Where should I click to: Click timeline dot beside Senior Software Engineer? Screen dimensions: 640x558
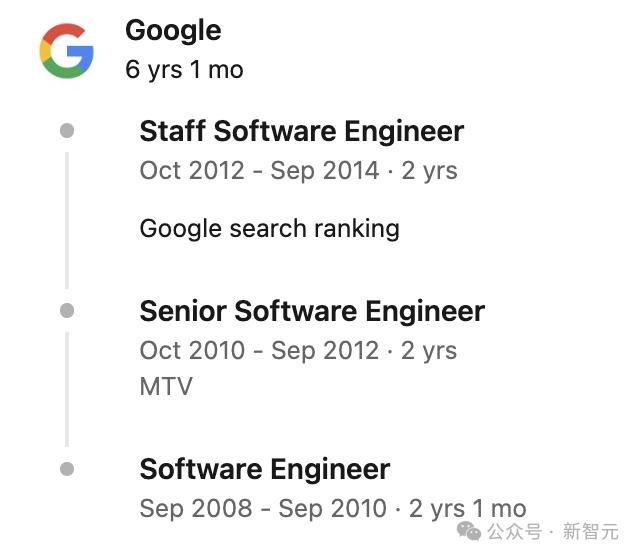click(x=67, y=311)
